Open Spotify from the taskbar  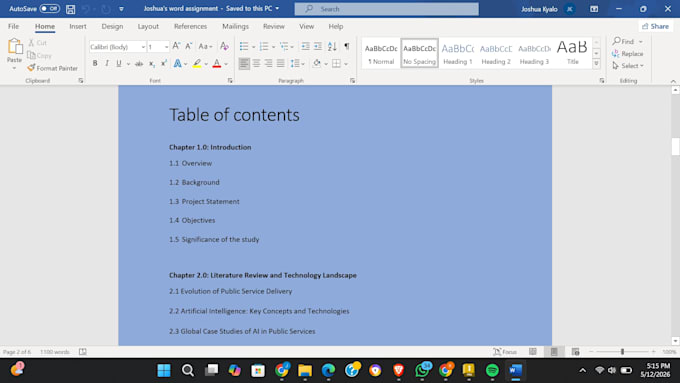[x=492, y=370]
